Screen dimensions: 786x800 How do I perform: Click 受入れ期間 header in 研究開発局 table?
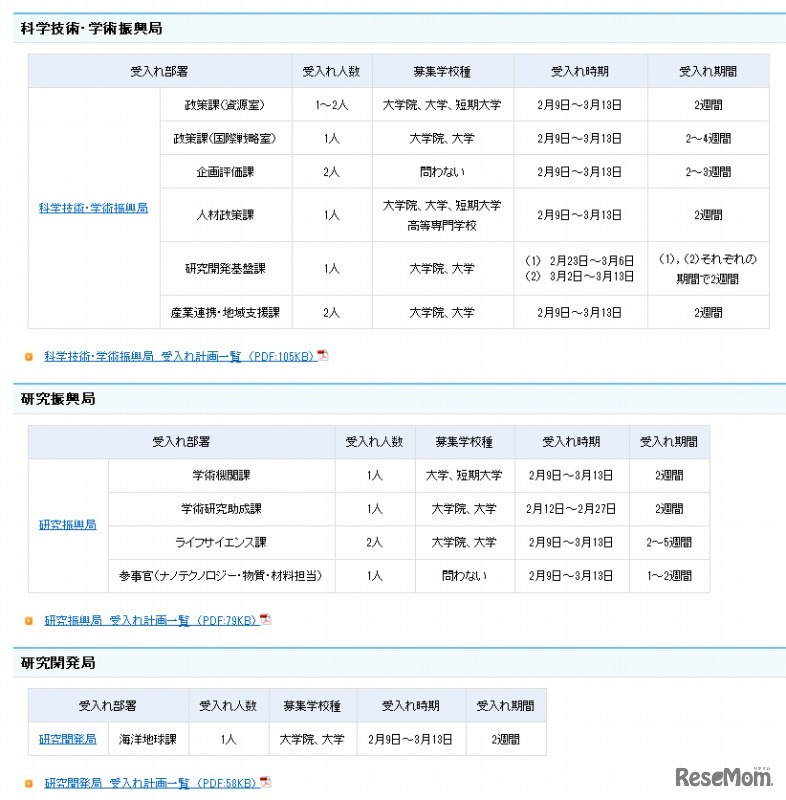(x=506, y=706)
